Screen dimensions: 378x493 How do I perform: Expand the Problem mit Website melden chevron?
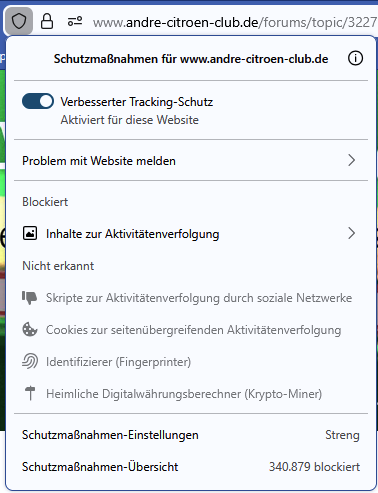(352, 160)
